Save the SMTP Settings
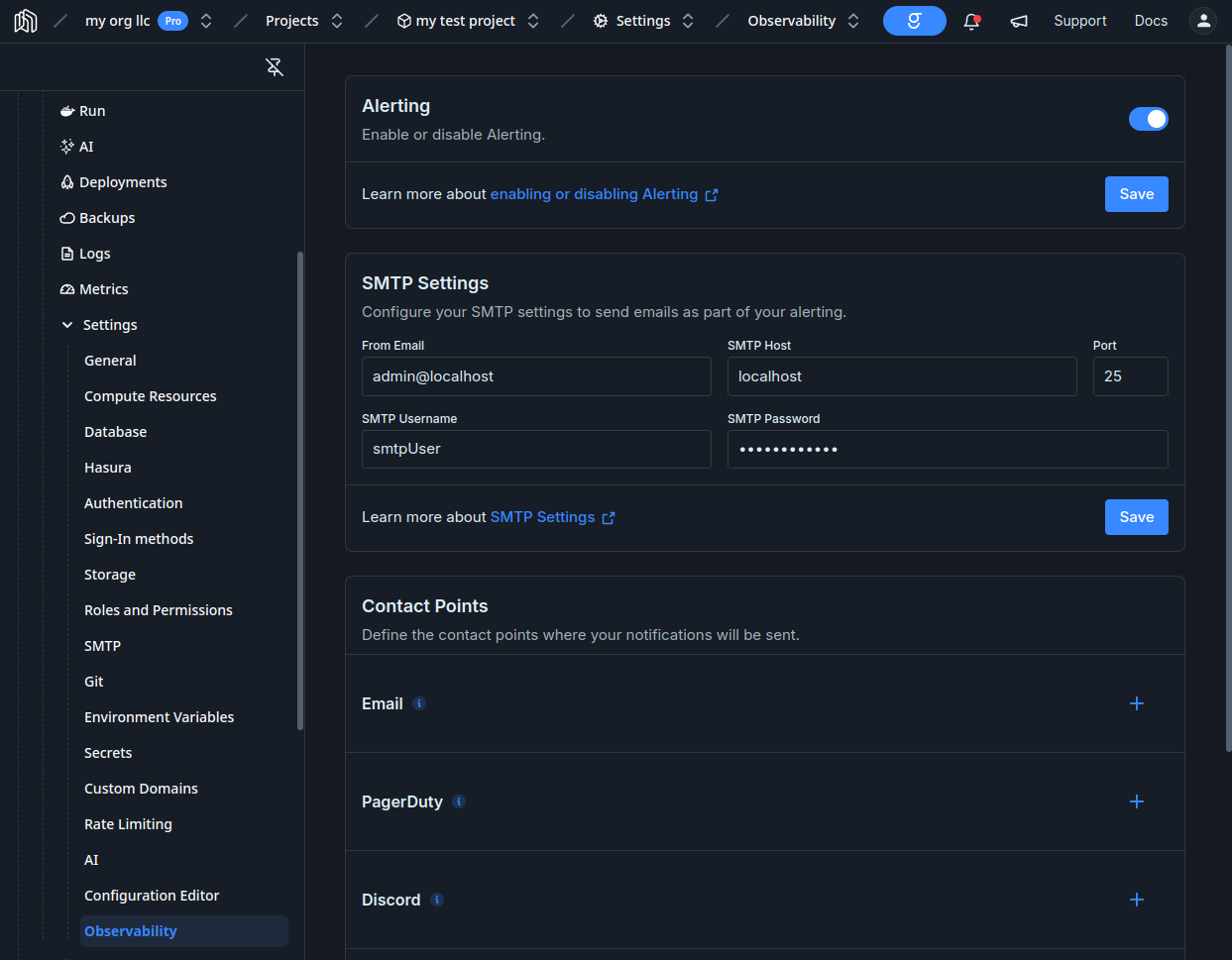1232x960 pixels. click(x=1136, y=517)
